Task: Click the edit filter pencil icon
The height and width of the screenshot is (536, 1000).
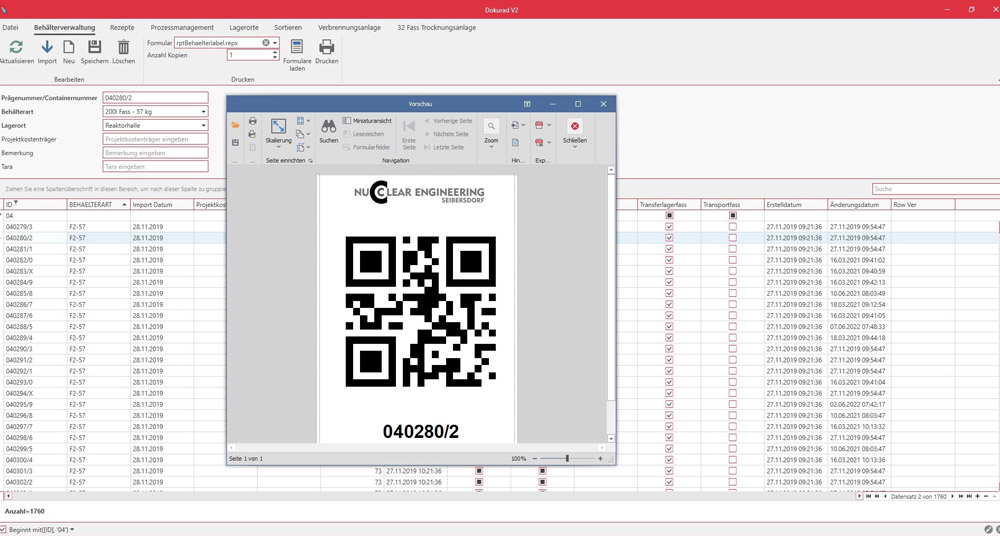Action: tap(988, 530)
